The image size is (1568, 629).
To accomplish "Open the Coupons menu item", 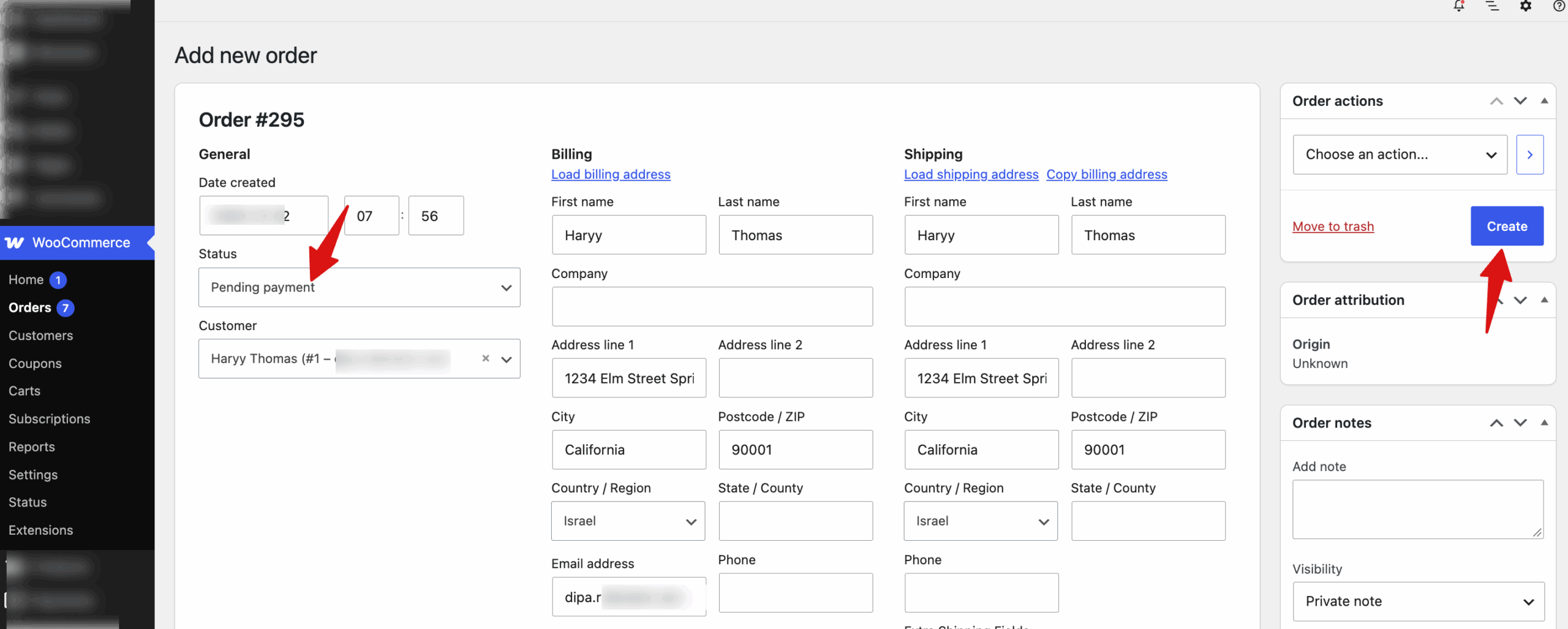I will pyautogui.click(x=36, y=363).
